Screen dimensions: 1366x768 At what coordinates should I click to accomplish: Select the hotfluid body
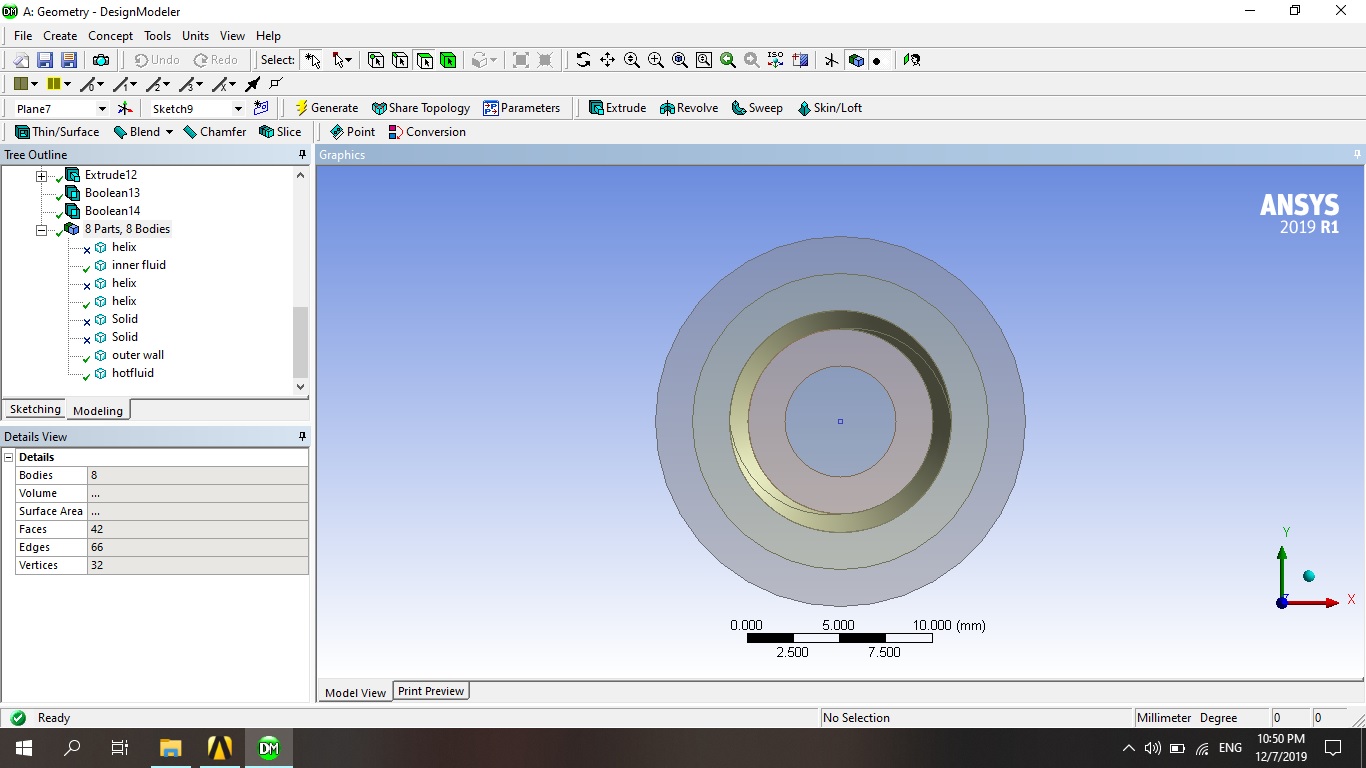tap(133, 373)
